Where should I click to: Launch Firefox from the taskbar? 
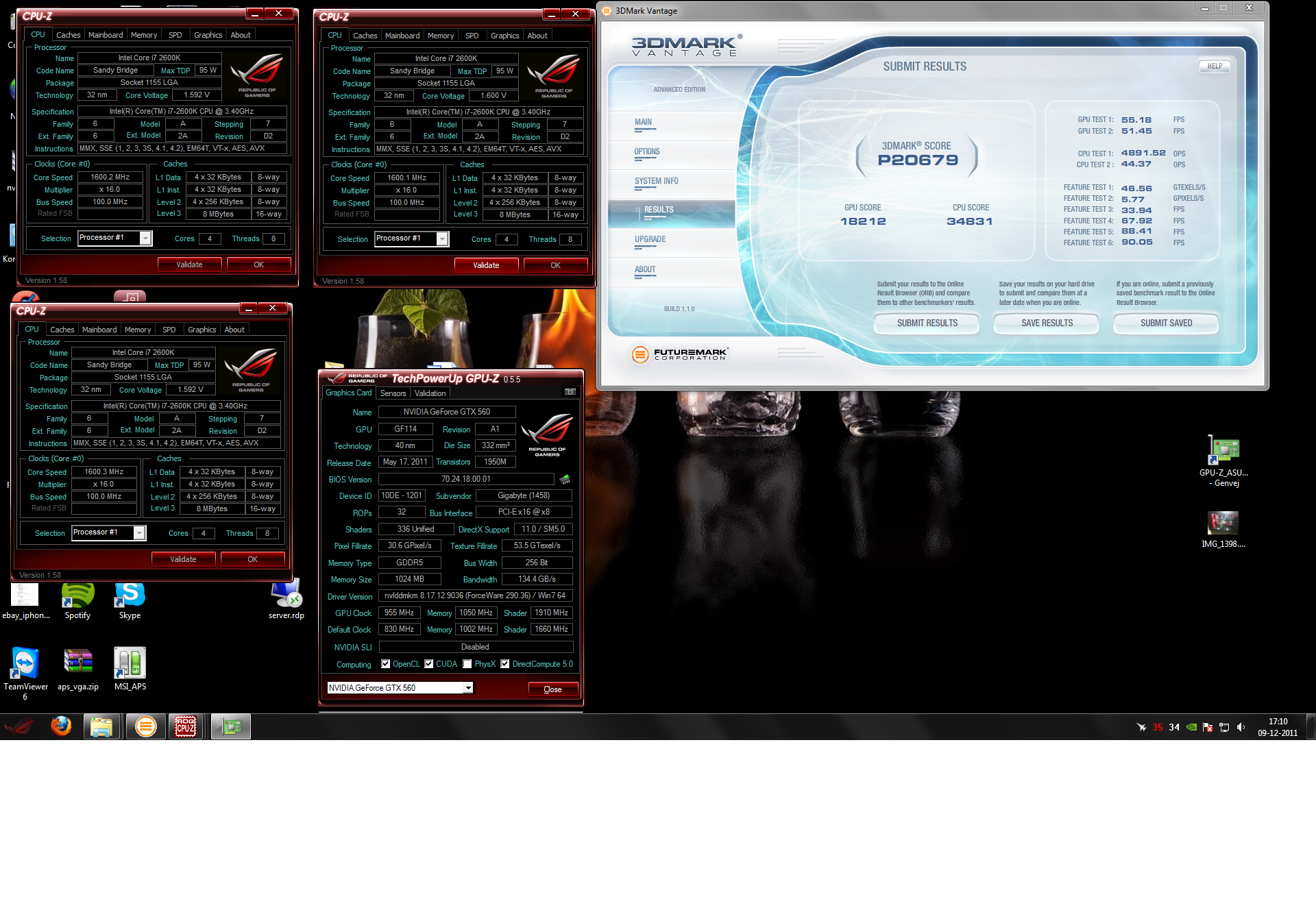coord(61,726)
